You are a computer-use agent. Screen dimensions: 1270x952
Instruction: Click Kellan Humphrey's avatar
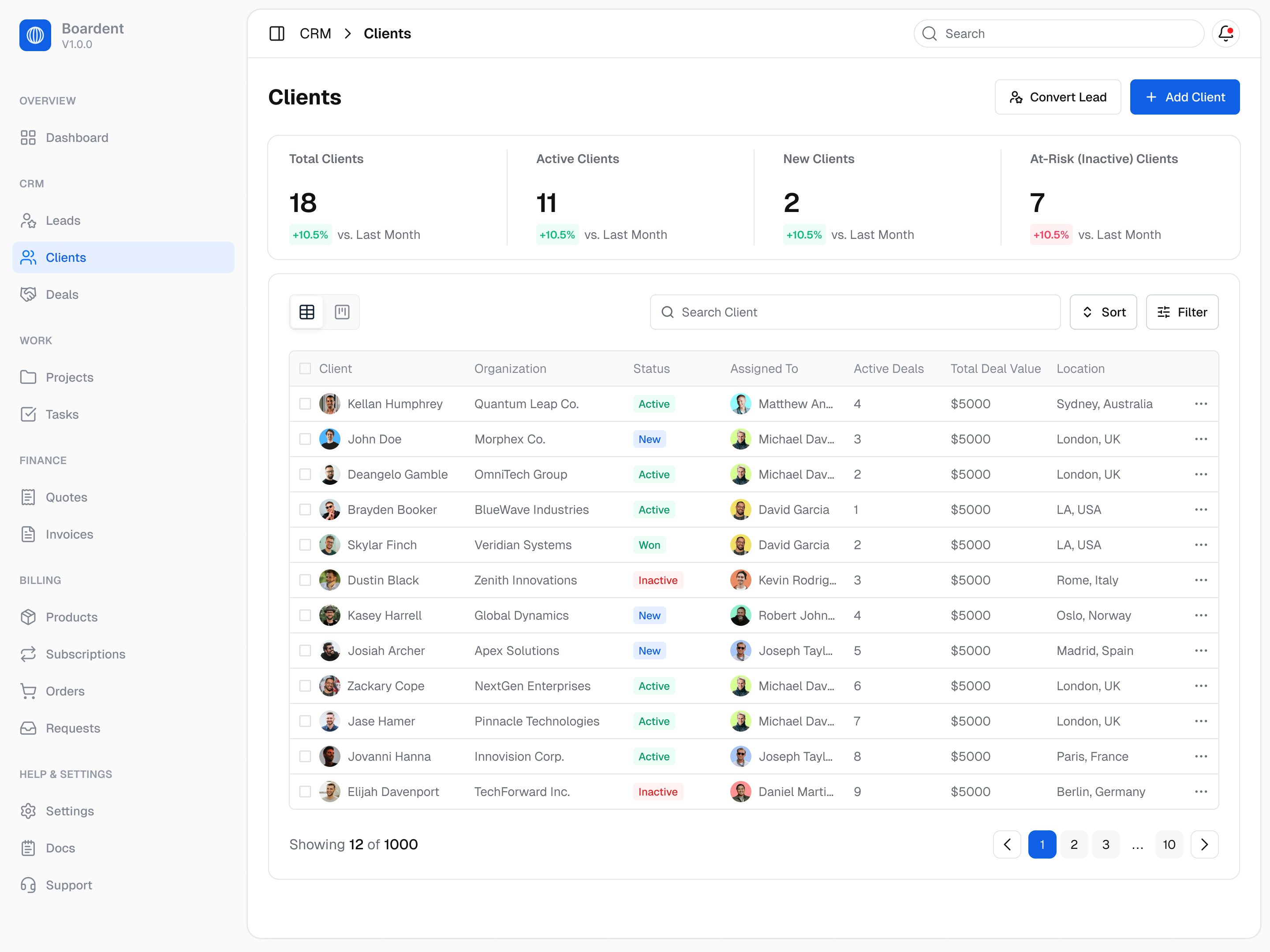point(329,404)
